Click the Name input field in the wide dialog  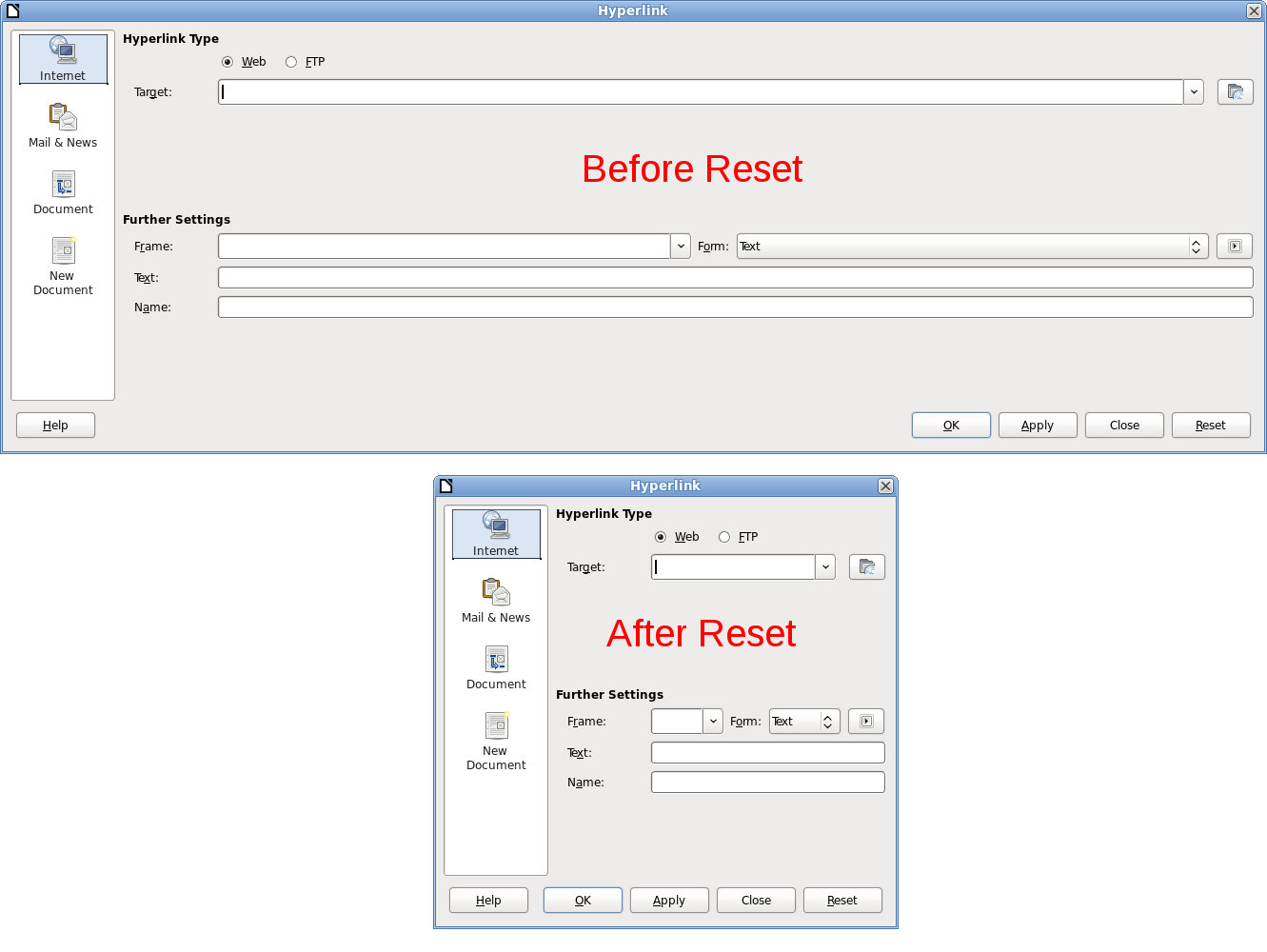coord(735,307)
